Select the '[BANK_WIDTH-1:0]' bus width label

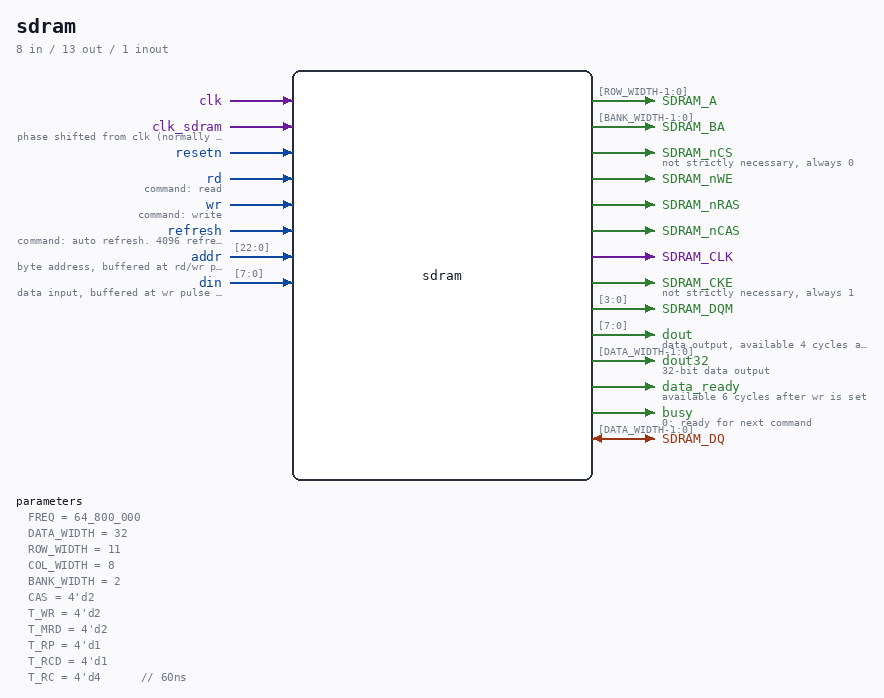coord(646,117)
